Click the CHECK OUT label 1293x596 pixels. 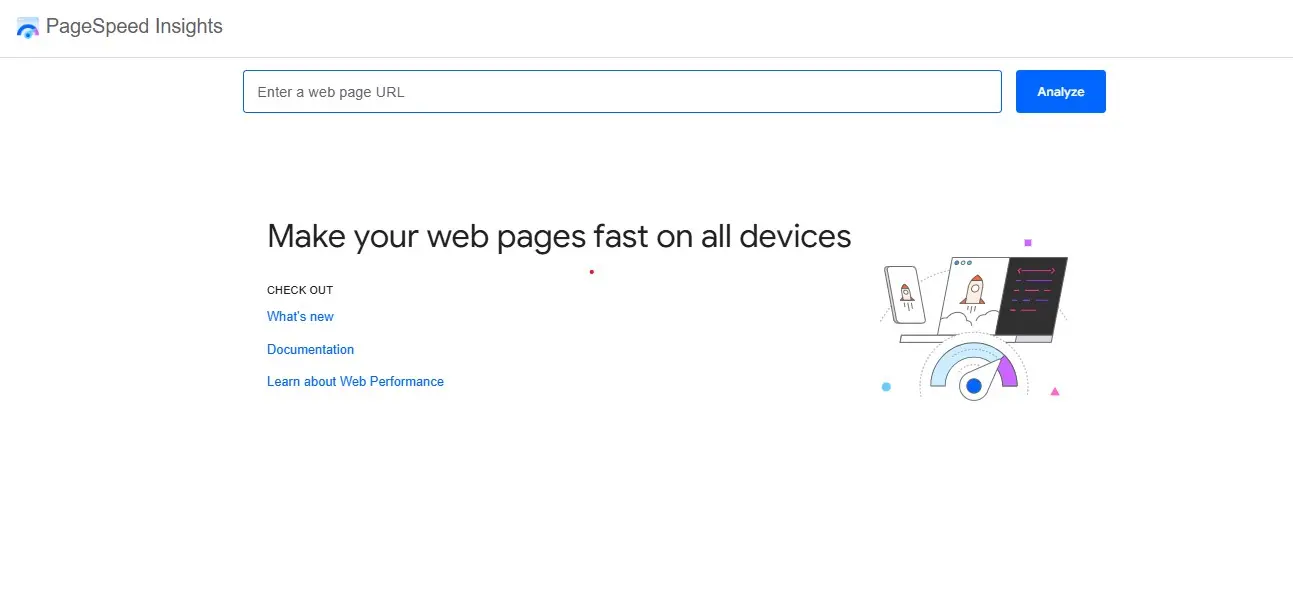coord(299,290)
